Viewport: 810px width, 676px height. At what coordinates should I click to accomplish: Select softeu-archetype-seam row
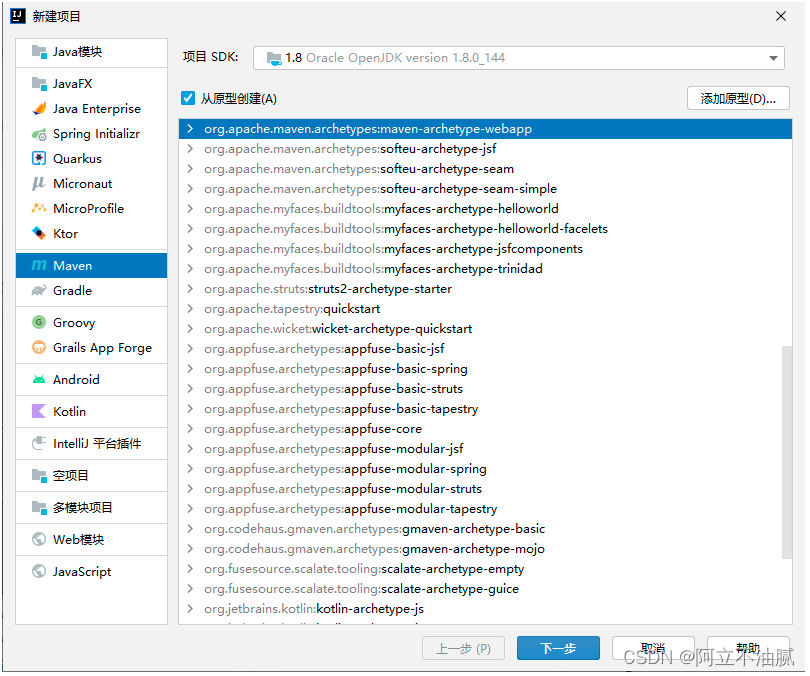[x=485, y=169]
